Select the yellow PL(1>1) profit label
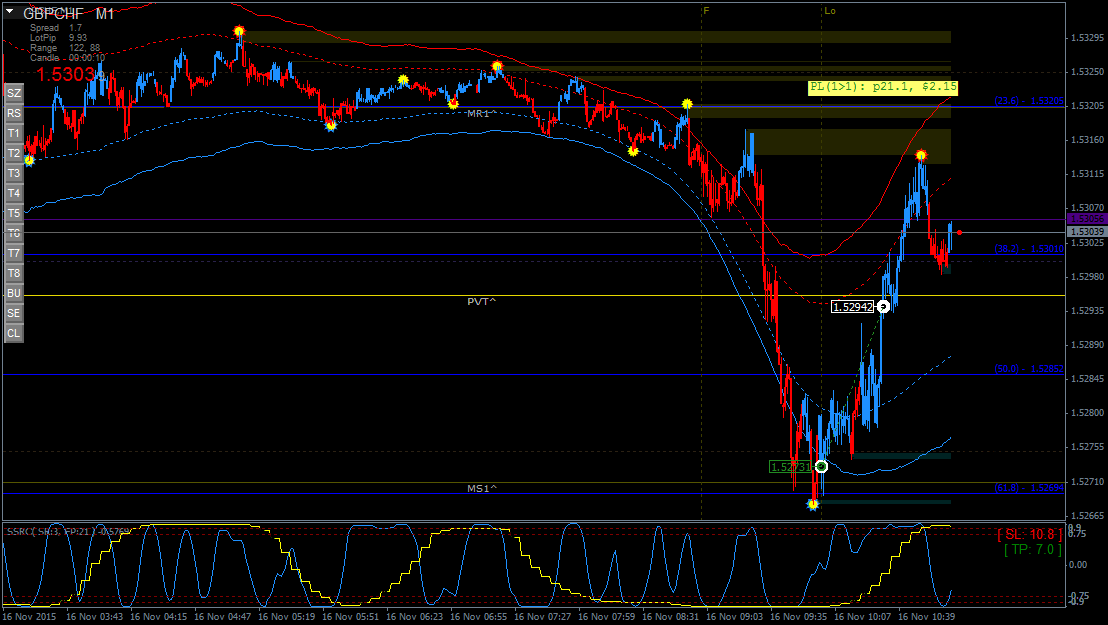The image size is (1108, 625). pos(883,87)
